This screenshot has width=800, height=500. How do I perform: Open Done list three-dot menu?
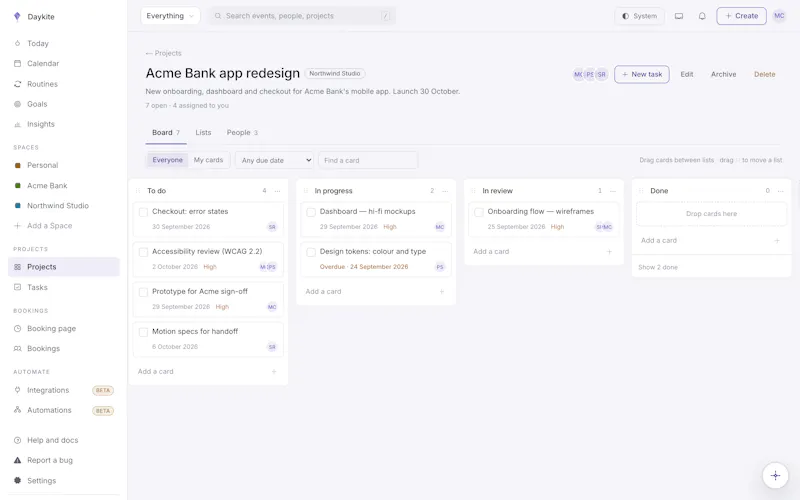coord(780,191)
